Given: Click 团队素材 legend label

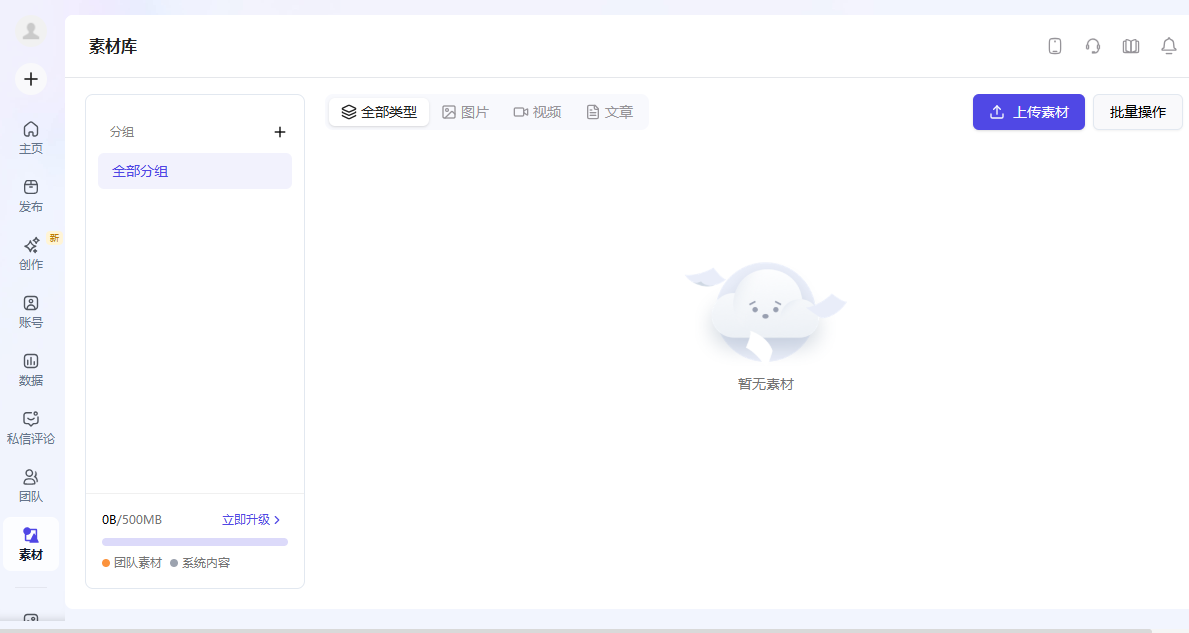Looking at the screenshot, I should click(x=137, y=563).
